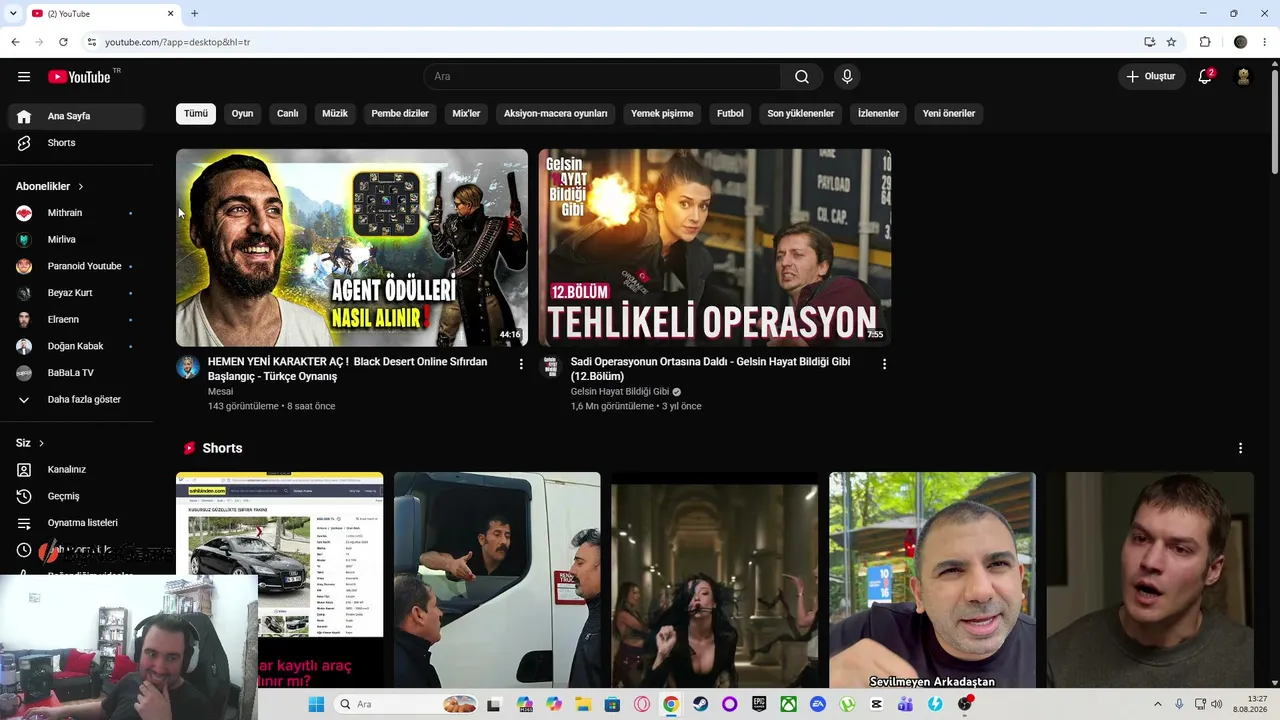Click the Oluştur create button
1280x720 pixels.
pos(1151,77)
